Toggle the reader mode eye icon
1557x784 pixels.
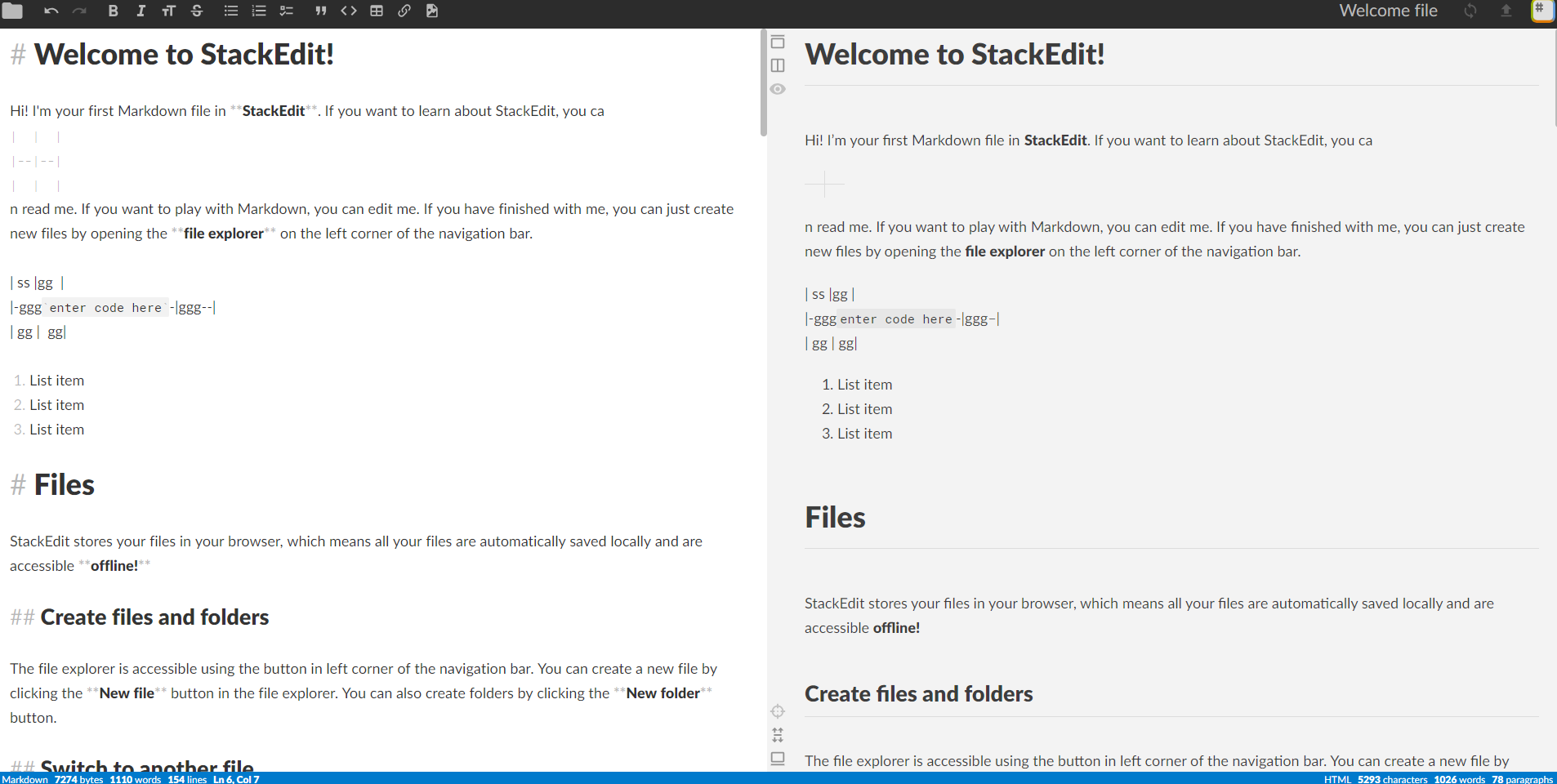coord(777,88)
